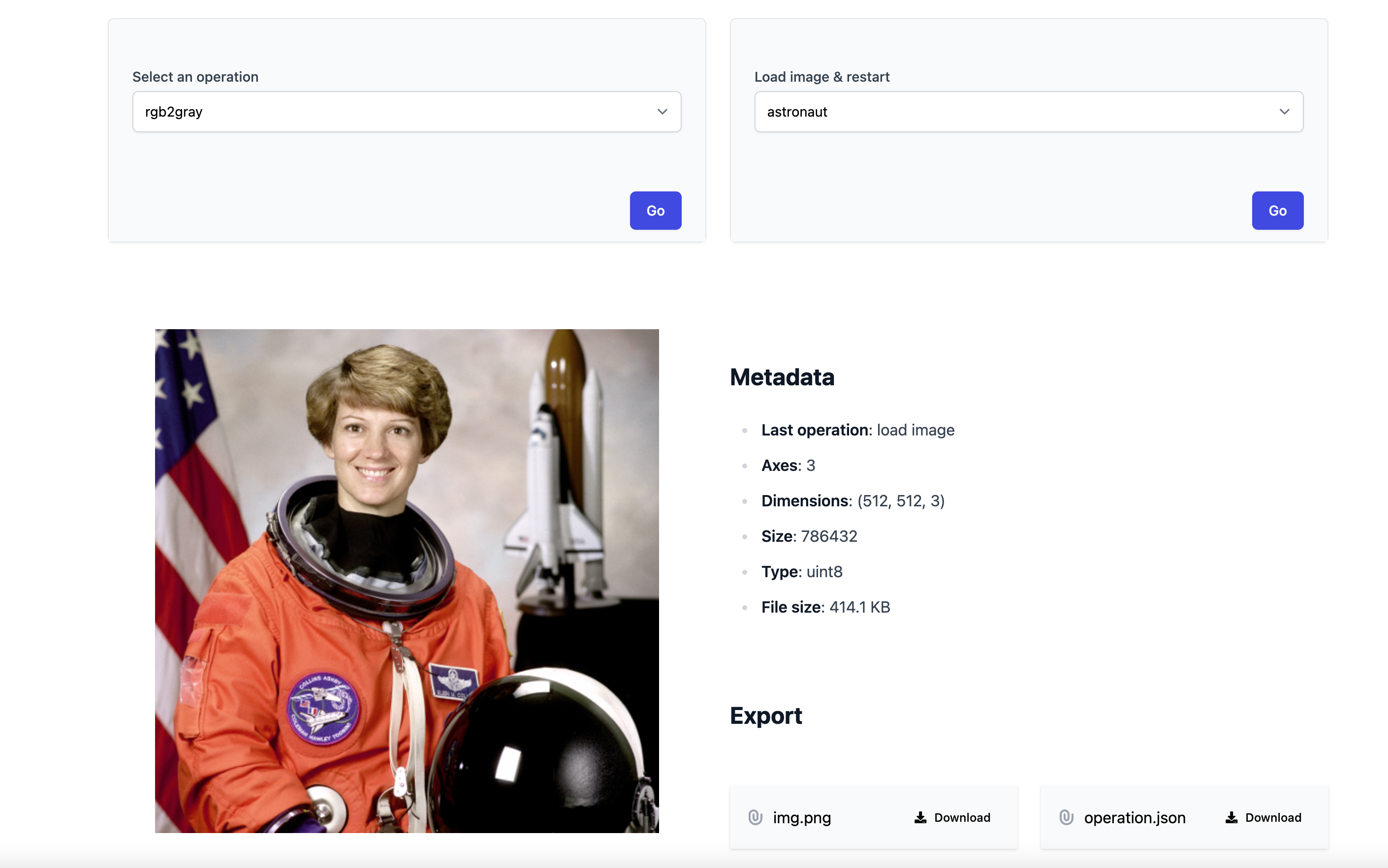Click the 'Select an operation' label

pyautogui.click(x=195, y=77)
